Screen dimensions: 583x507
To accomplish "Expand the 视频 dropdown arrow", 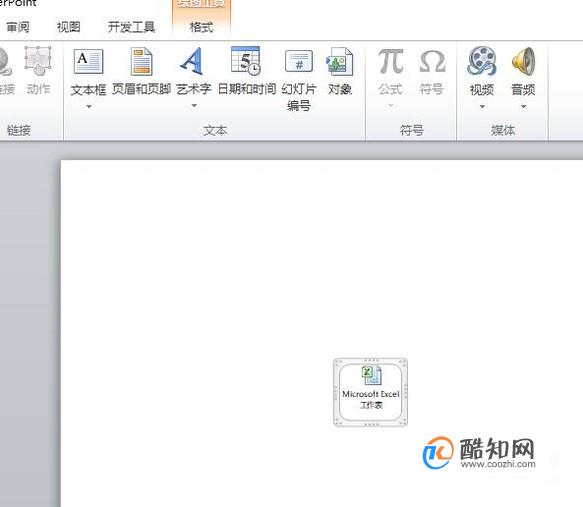I will tap(482, 107).
